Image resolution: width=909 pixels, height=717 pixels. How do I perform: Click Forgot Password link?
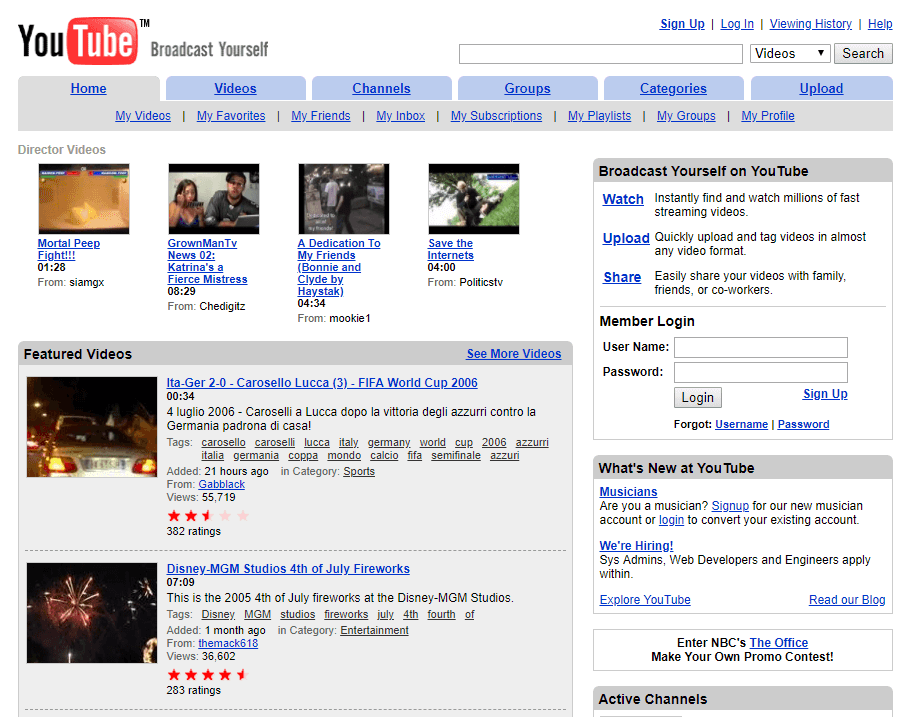pos(803,424)
